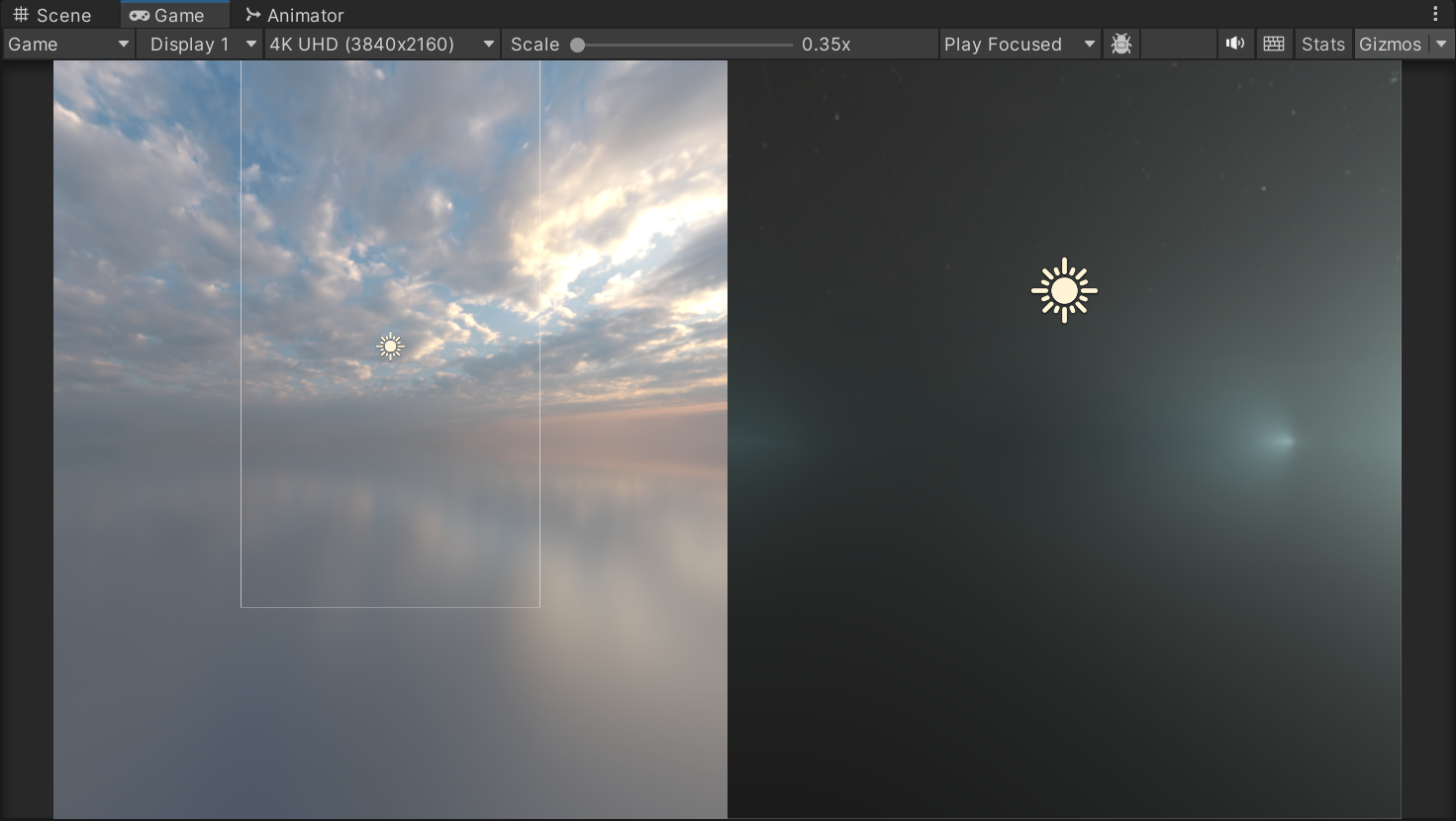Open the 4K UHD resolution dropdown
Screen dimensions: 1456x821
(x=381, y=45)
